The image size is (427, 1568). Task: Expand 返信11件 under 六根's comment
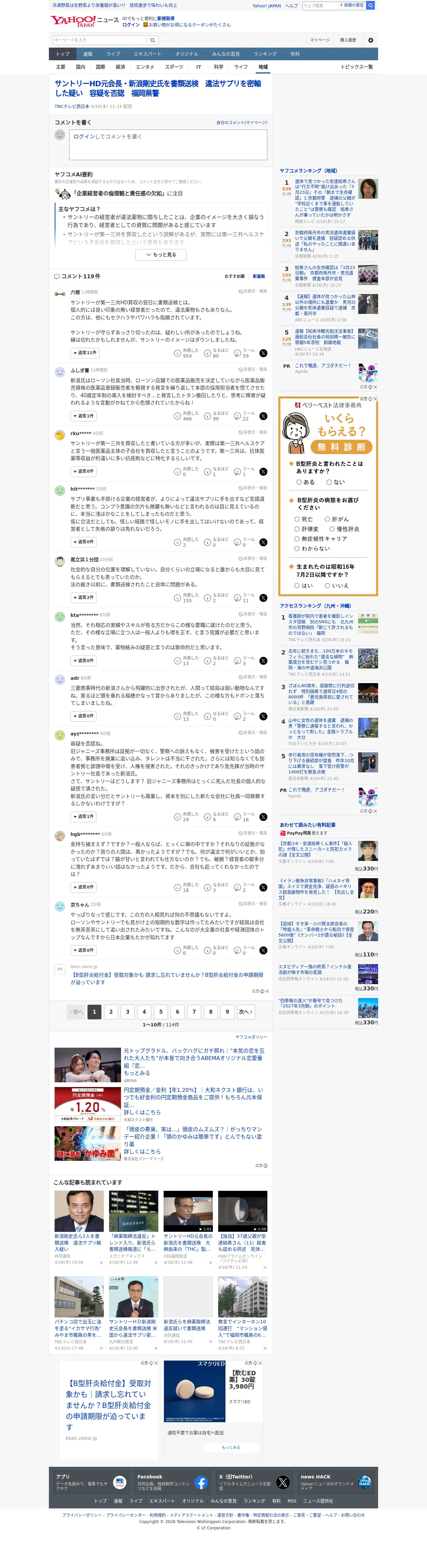tap(84, 353)
